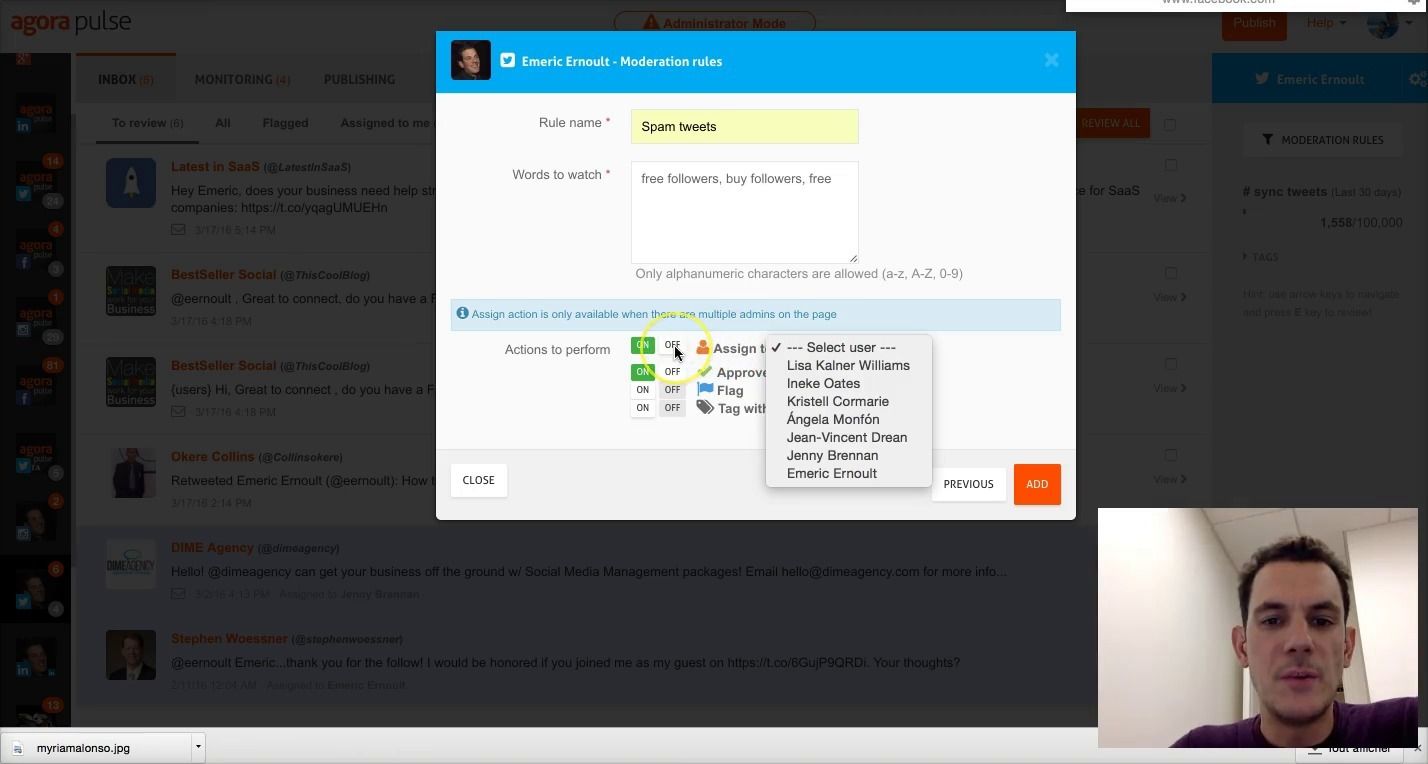
Task: Click into the Rule name field
Action: 744,127
